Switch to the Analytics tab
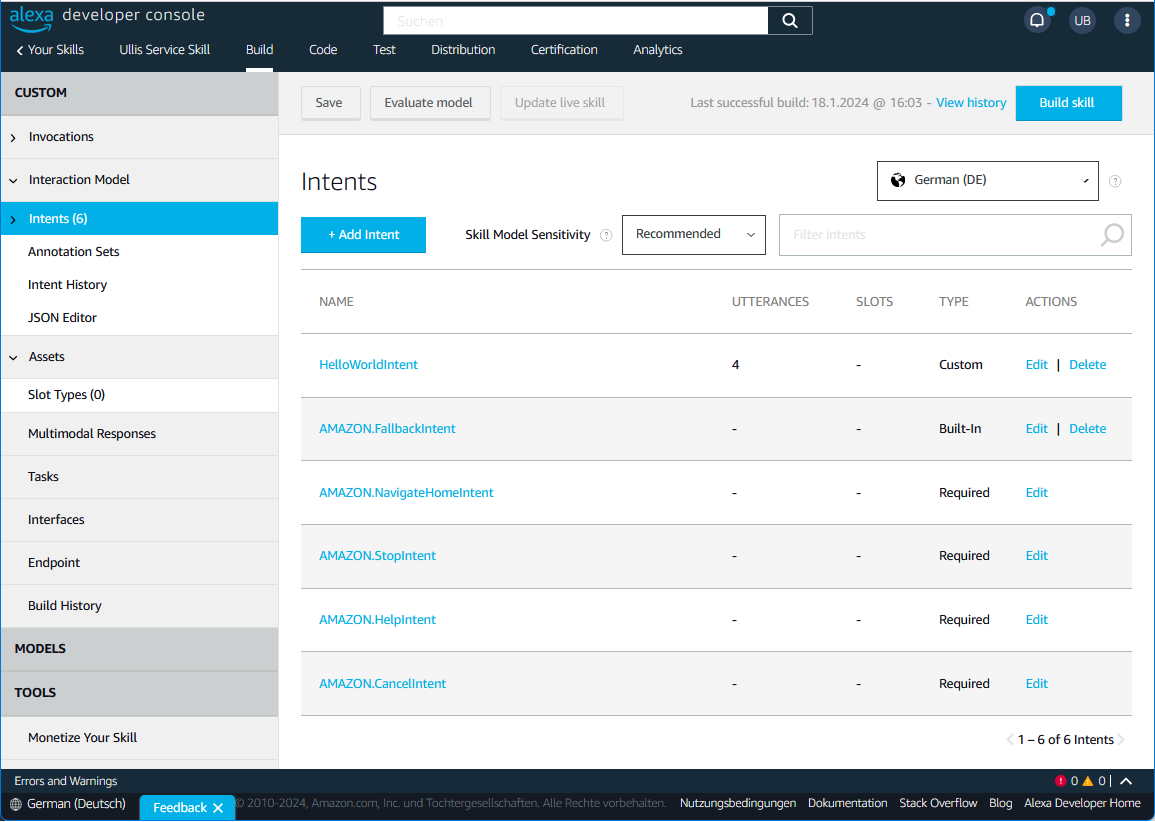This screenshot has width=1155, height=822. (x=657, y=49)
